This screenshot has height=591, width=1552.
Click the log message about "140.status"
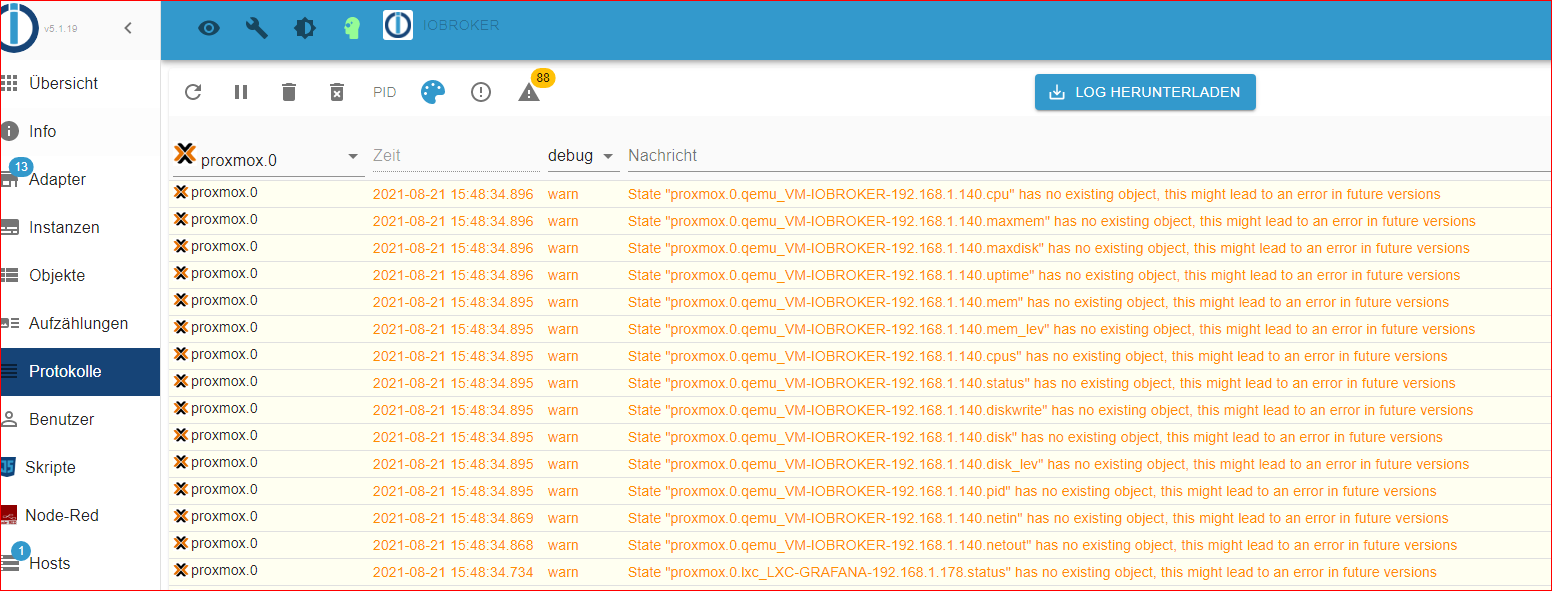(1042, 383)
